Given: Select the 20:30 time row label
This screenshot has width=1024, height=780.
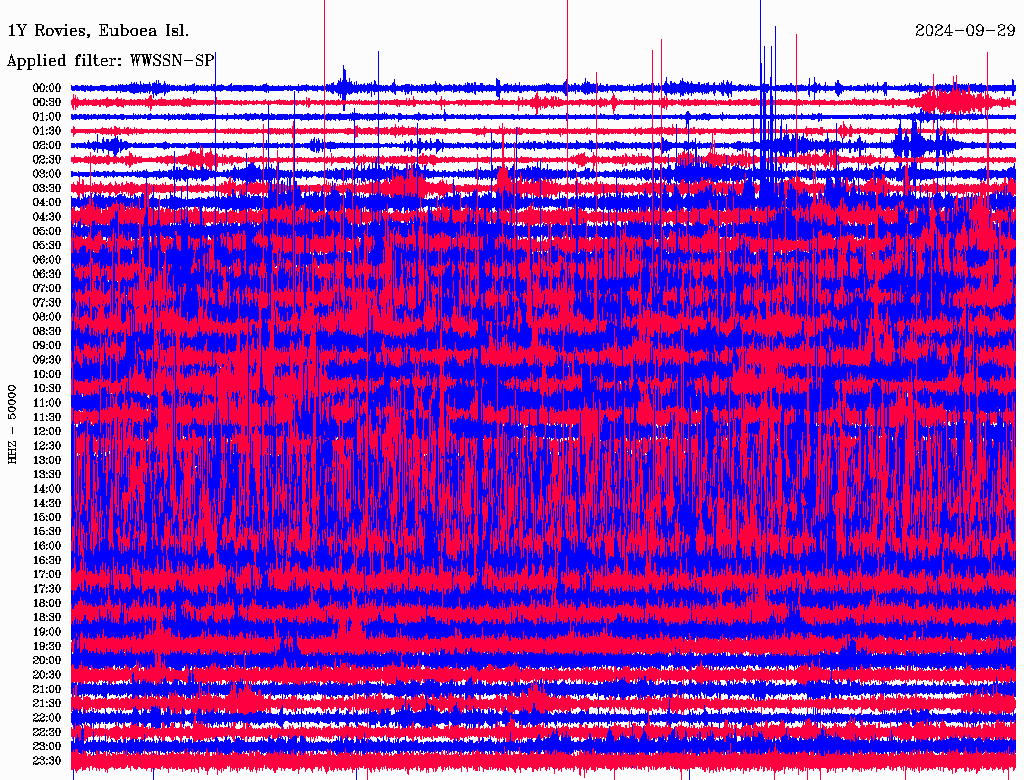Looking at the screenshot, I should pos(47,675).
